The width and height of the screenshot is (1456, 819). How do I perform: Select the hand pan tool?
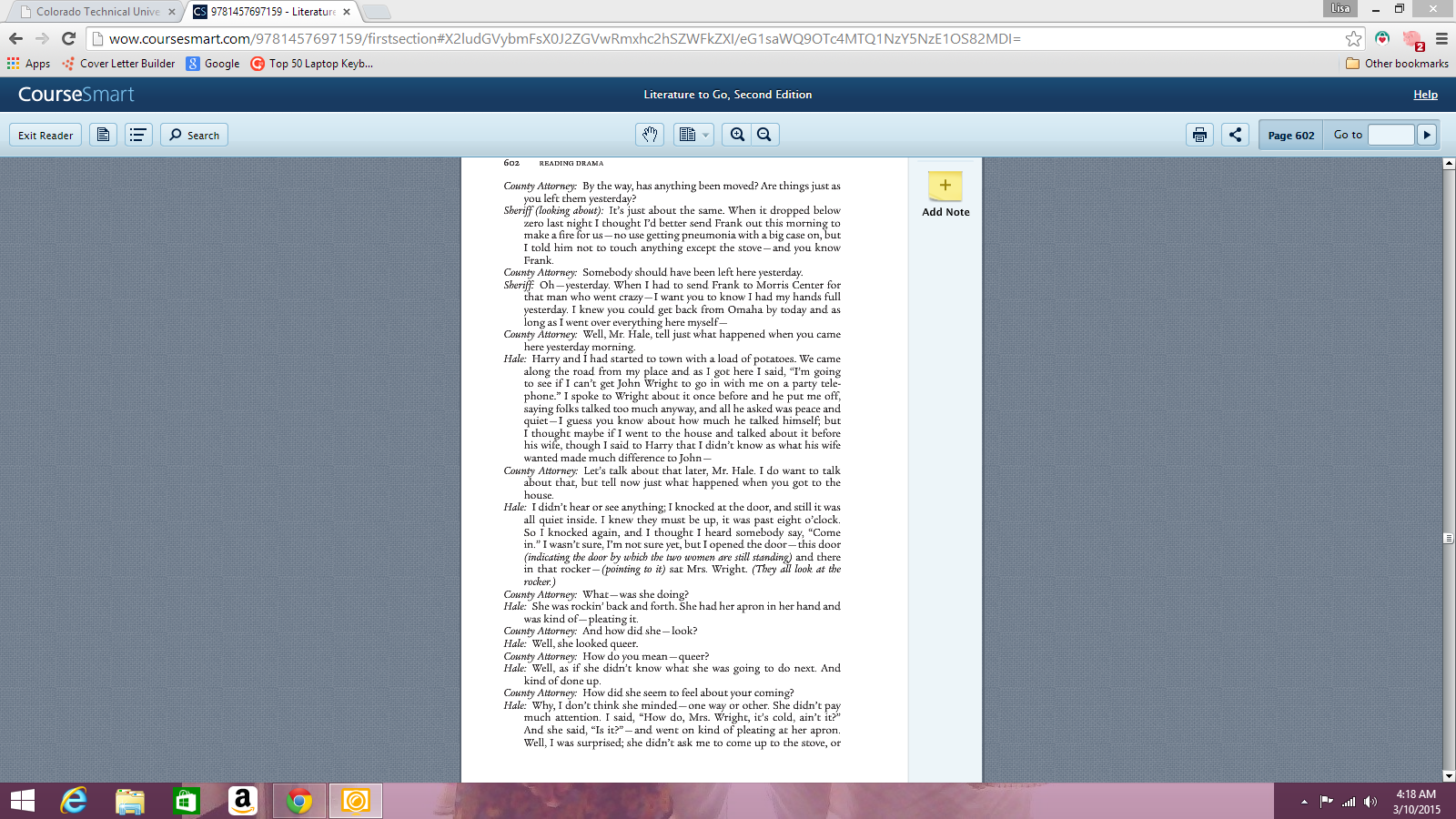coord(649,135)
